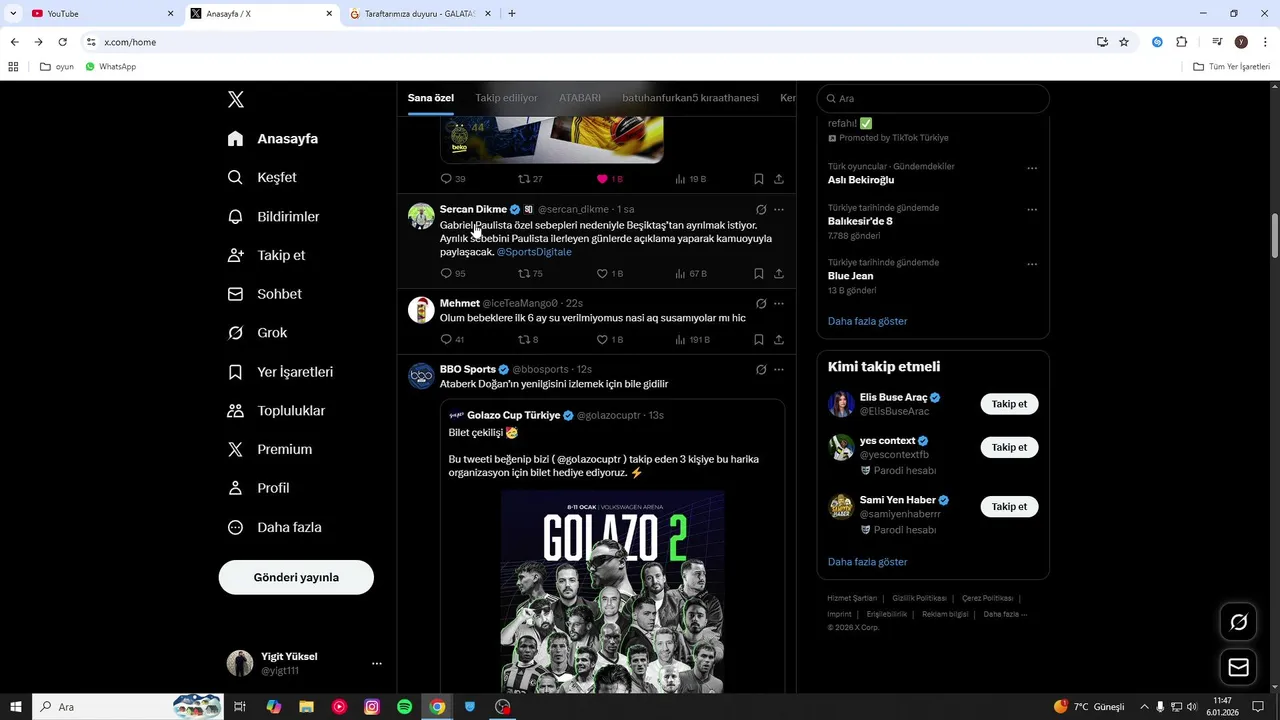Open Keşfet from the sidebar
This screenshot has width=1280, height=720.
263,177
